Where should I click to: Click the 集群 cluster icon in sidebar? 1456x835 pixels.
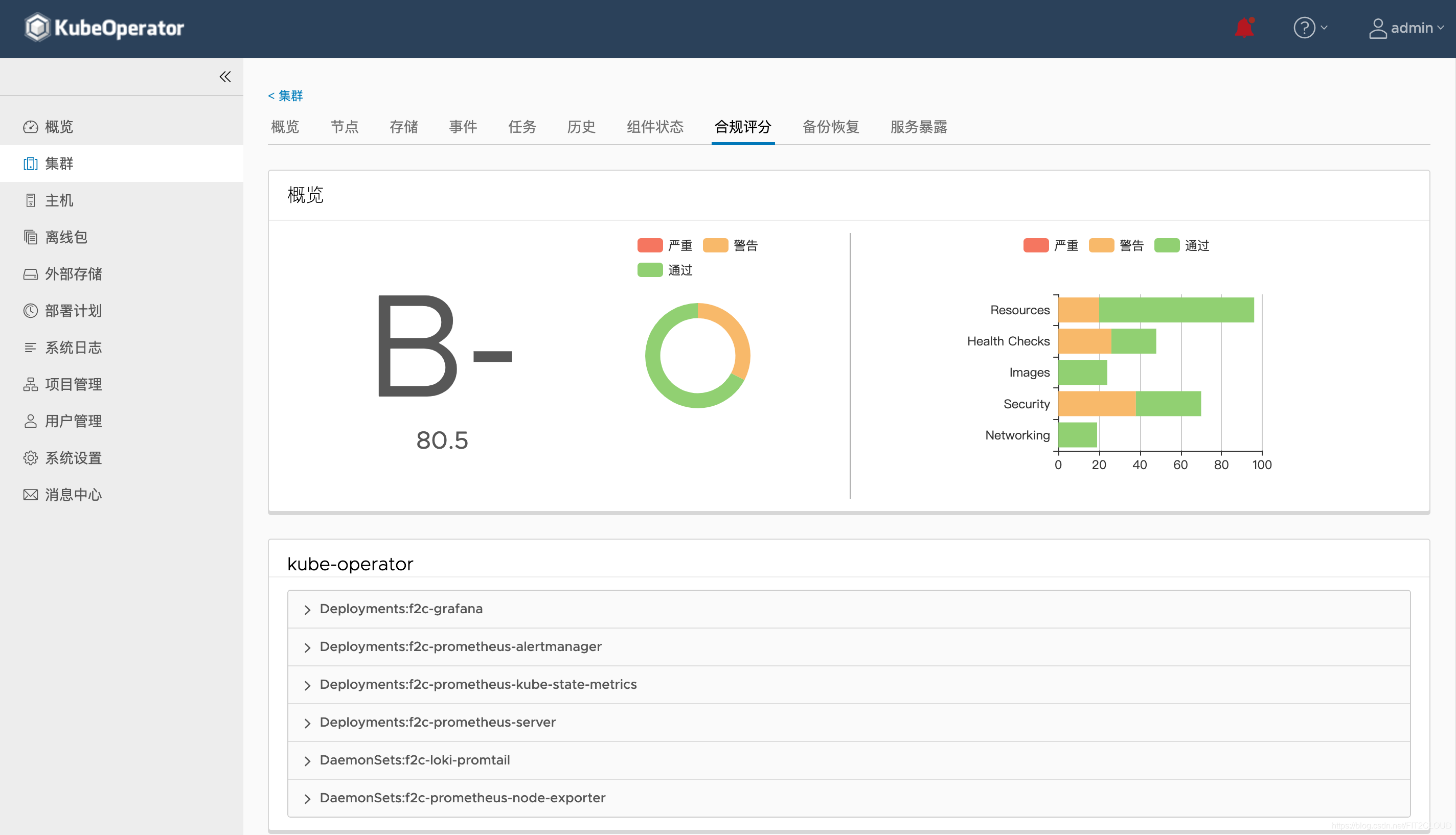click(x=30, y=164)
